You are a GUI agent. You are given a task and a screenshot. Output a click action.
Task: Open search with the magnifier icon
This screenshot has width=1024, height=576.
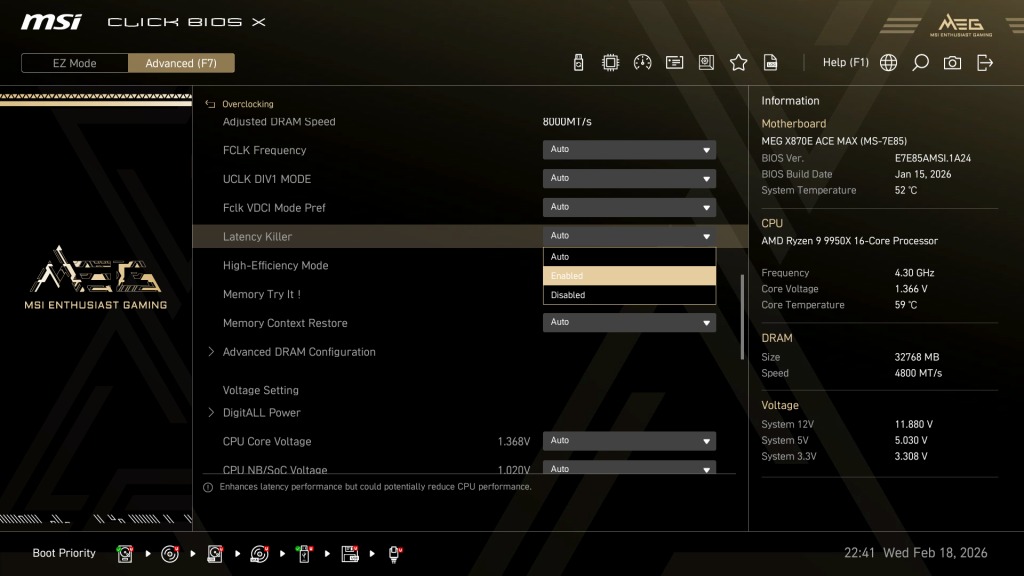coord(920,63)
